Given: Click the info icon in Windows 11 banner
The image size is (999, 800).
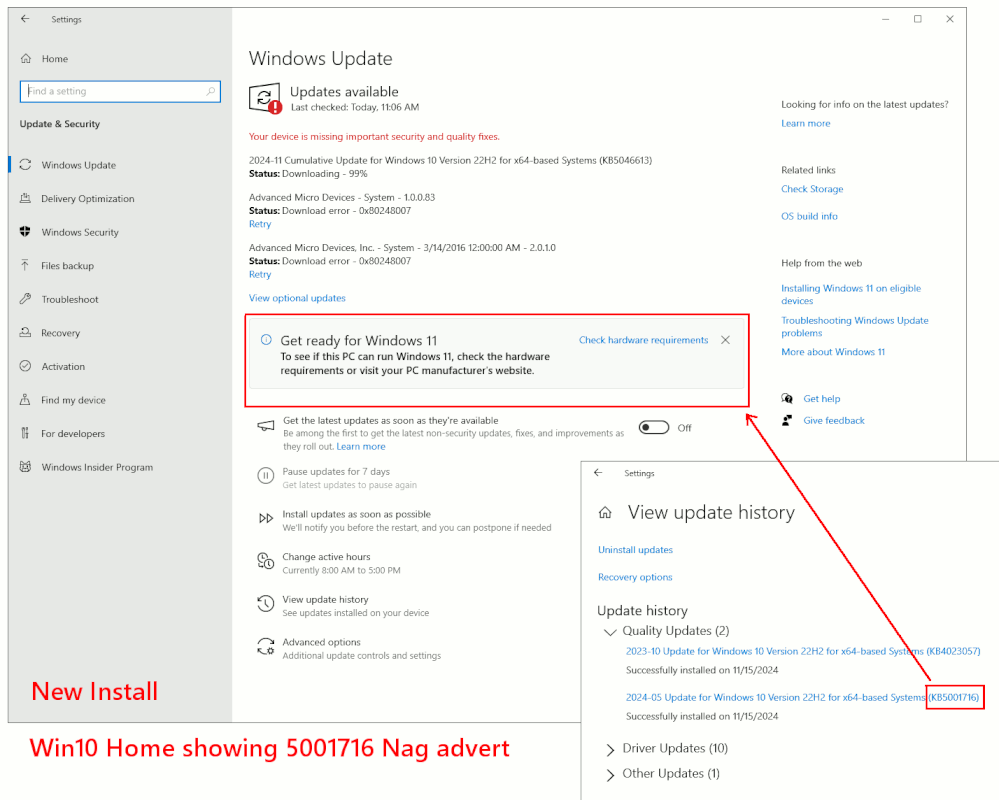Looking at the screenshot, I should coord(266,340).
